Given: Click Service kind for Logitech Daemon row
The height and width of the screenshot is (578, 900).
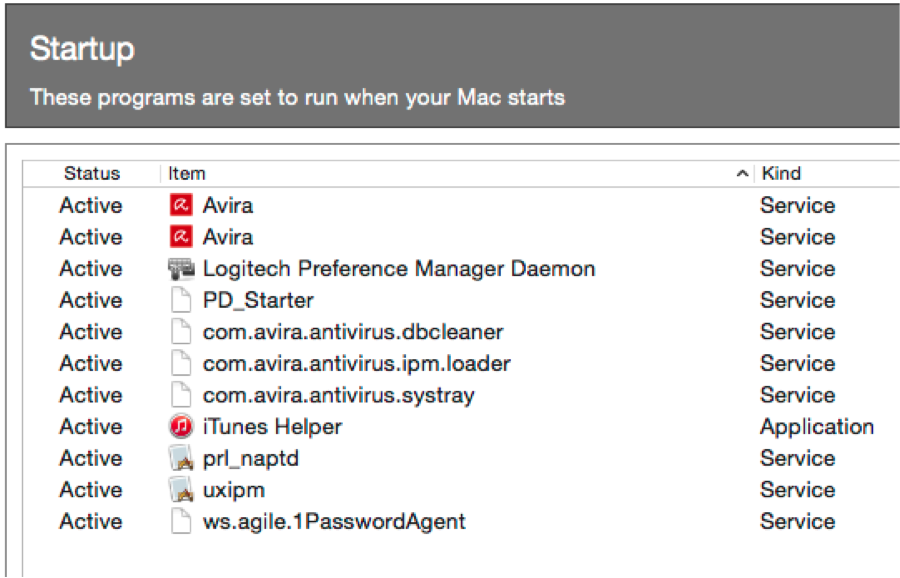Looking at the screenshot, I should tap(797, 269).
